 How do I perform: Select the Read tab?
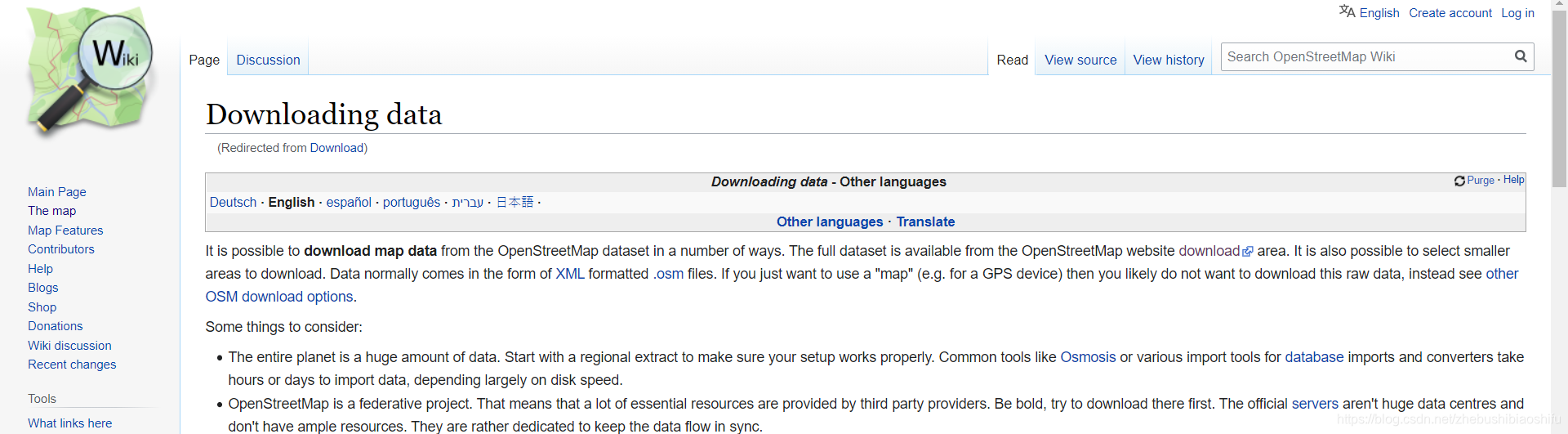[x=1012, y=60]
